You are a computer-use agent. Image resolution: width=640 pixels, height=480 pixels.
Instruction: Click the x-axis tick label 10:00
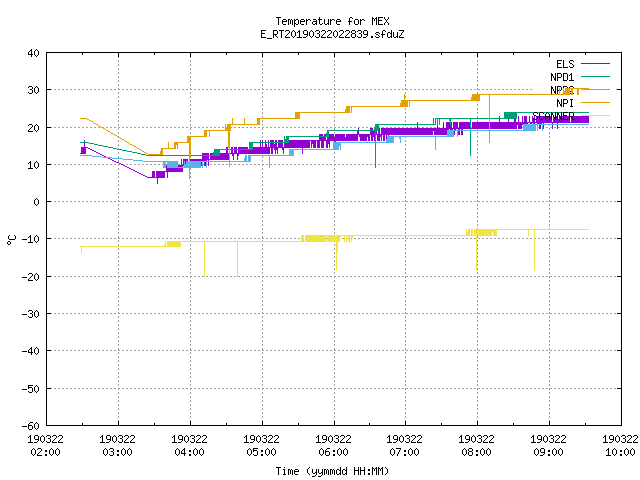620,452
